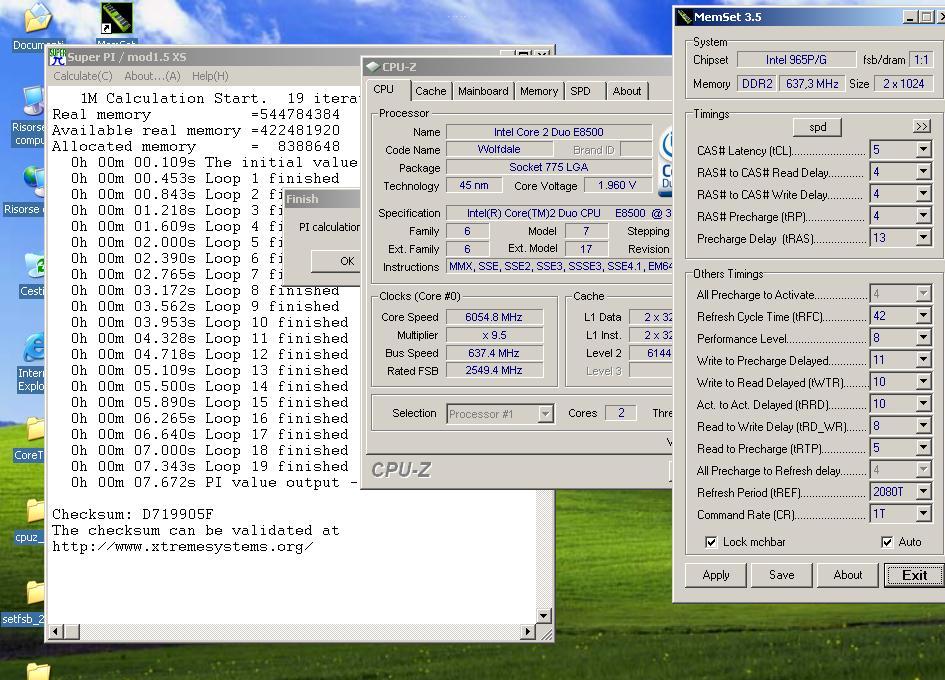Click OK in the Finish dialog
Image resolution: width=945 pixels, height=680 pixels.
[338, 261]
